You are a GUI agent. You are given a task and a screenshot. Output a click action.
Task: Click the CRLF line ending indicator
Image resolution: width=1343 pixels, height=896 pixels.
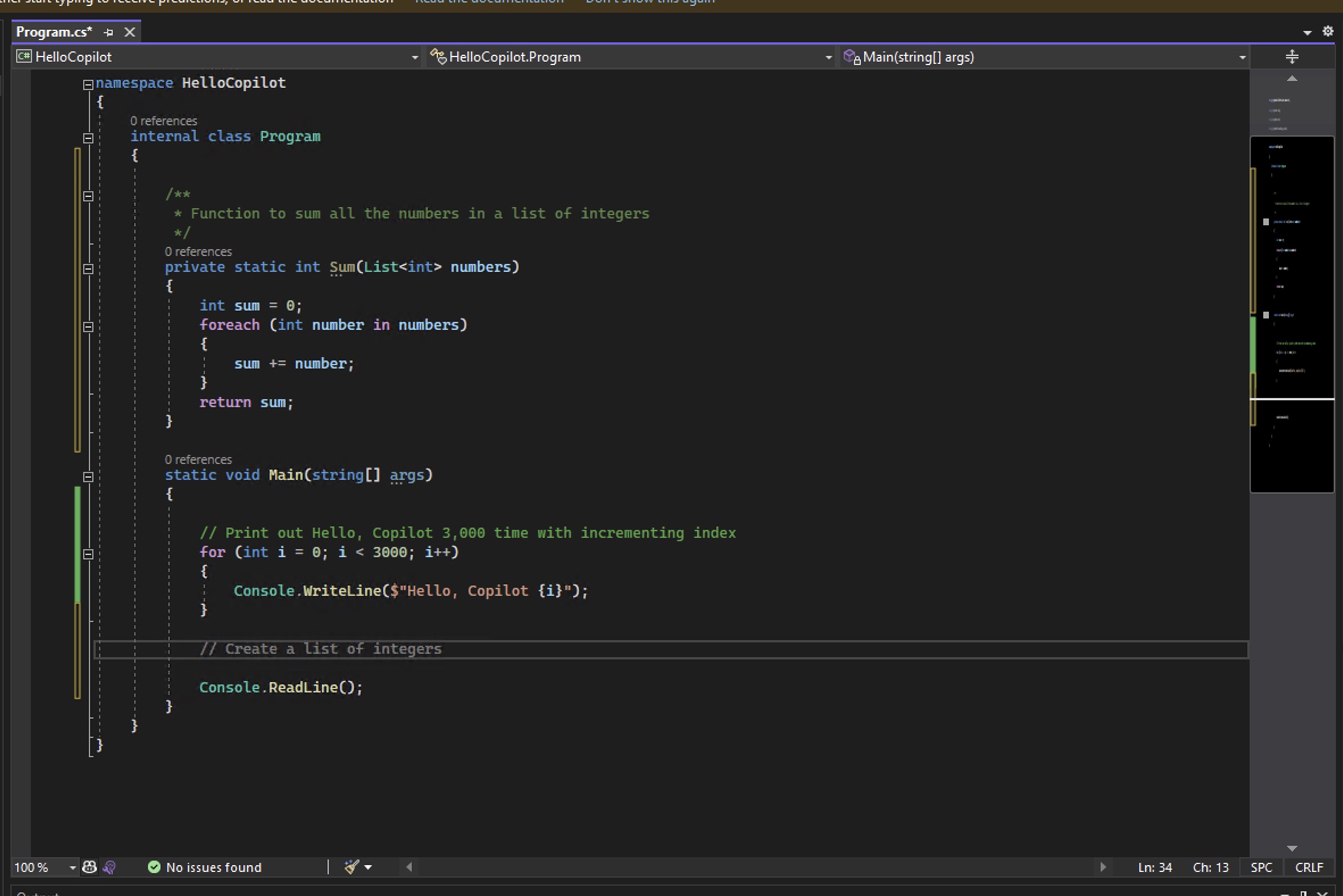pyautogui.click(x=1309, y=867)
